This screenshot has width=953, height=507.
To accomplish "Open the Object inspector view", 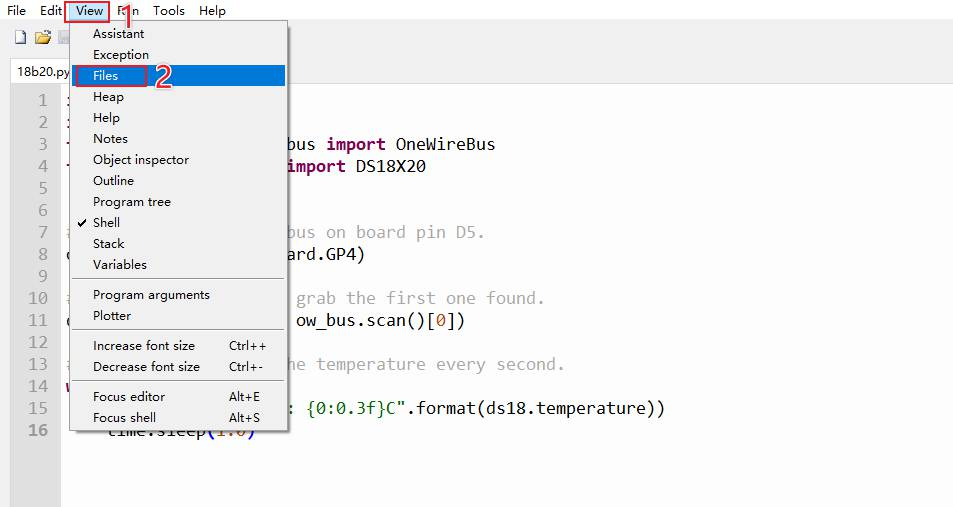I will tap(140, 160).
